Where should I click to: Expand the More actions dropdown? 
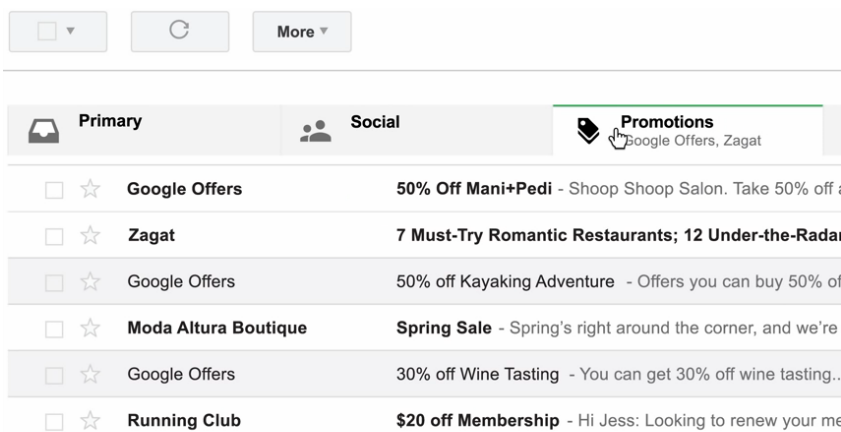tap(302, 32)
